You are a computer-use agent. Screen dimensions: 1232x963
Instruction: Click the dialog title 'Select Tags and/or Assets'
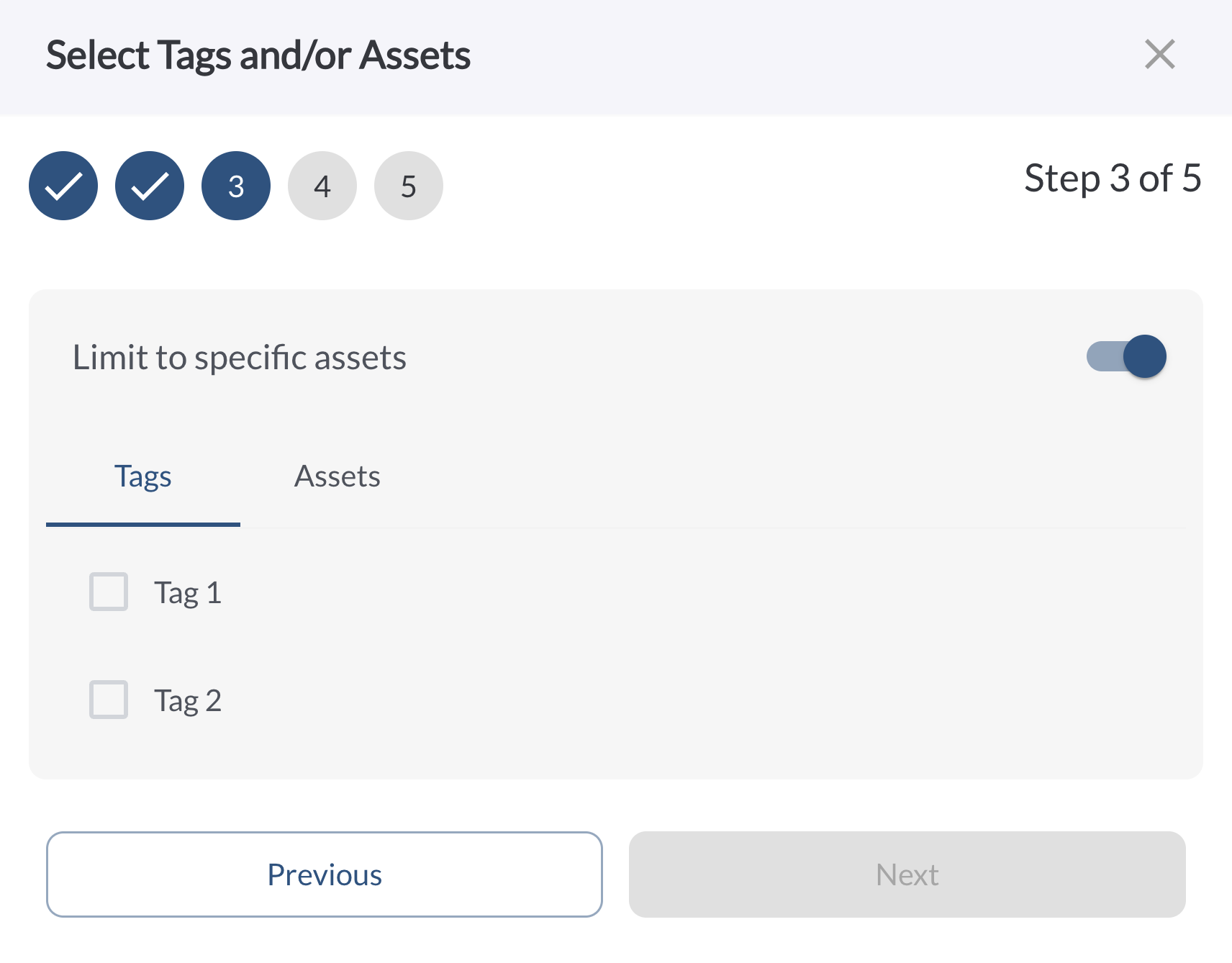coord(258,55)
